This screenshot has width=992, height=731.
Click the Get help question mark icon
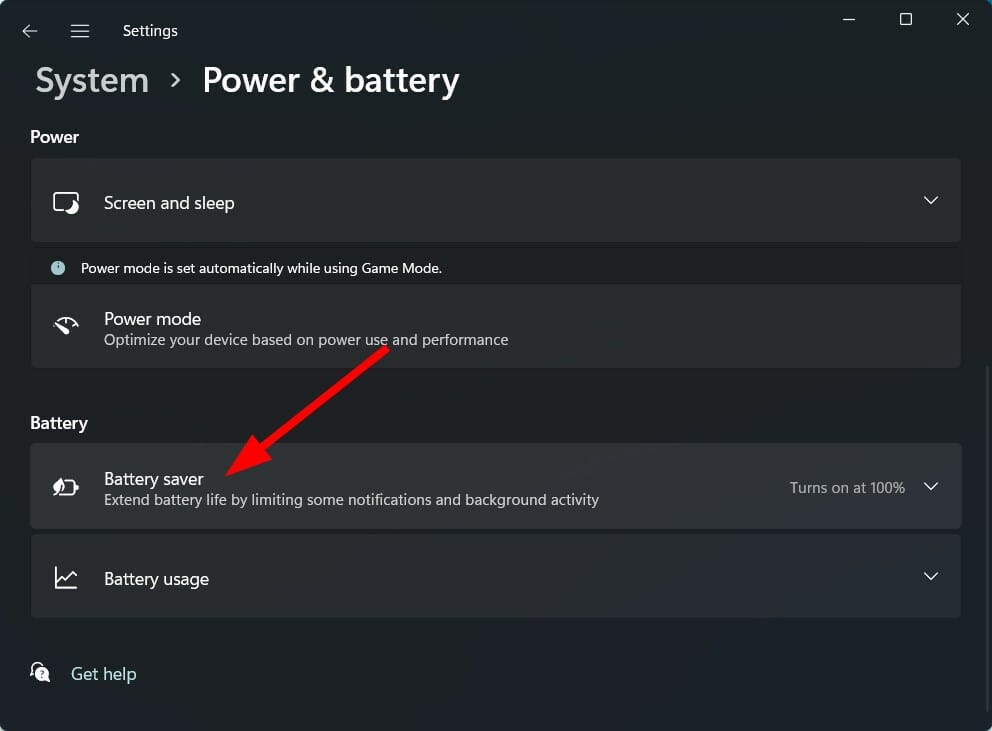coord(40,673)
